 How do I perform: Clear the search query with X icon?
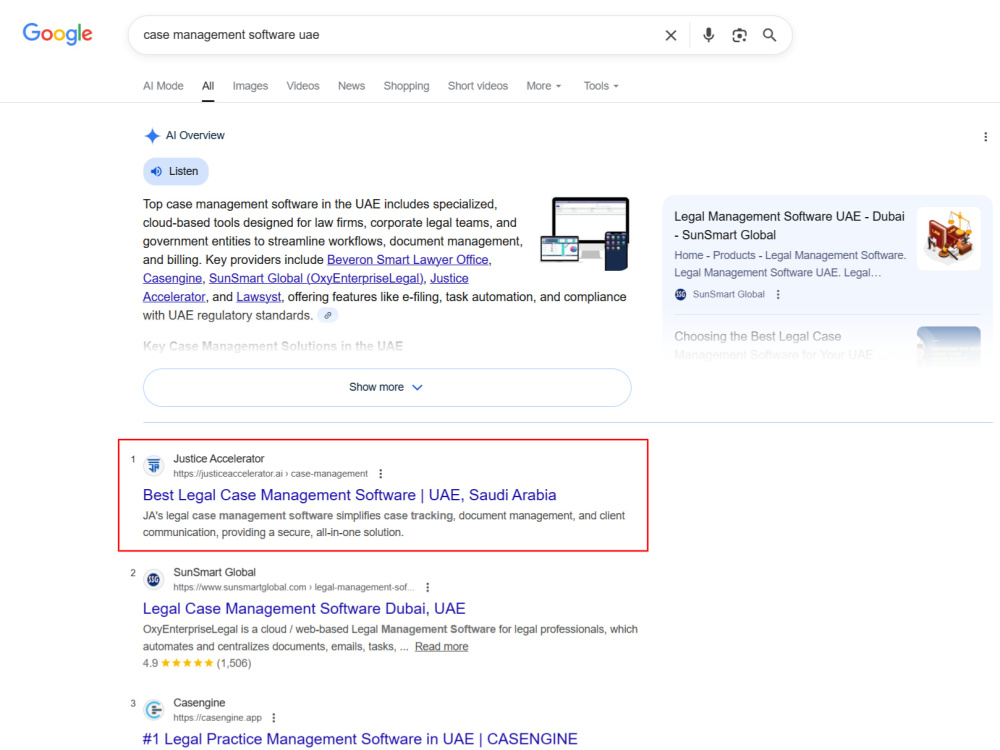point(671,35)
